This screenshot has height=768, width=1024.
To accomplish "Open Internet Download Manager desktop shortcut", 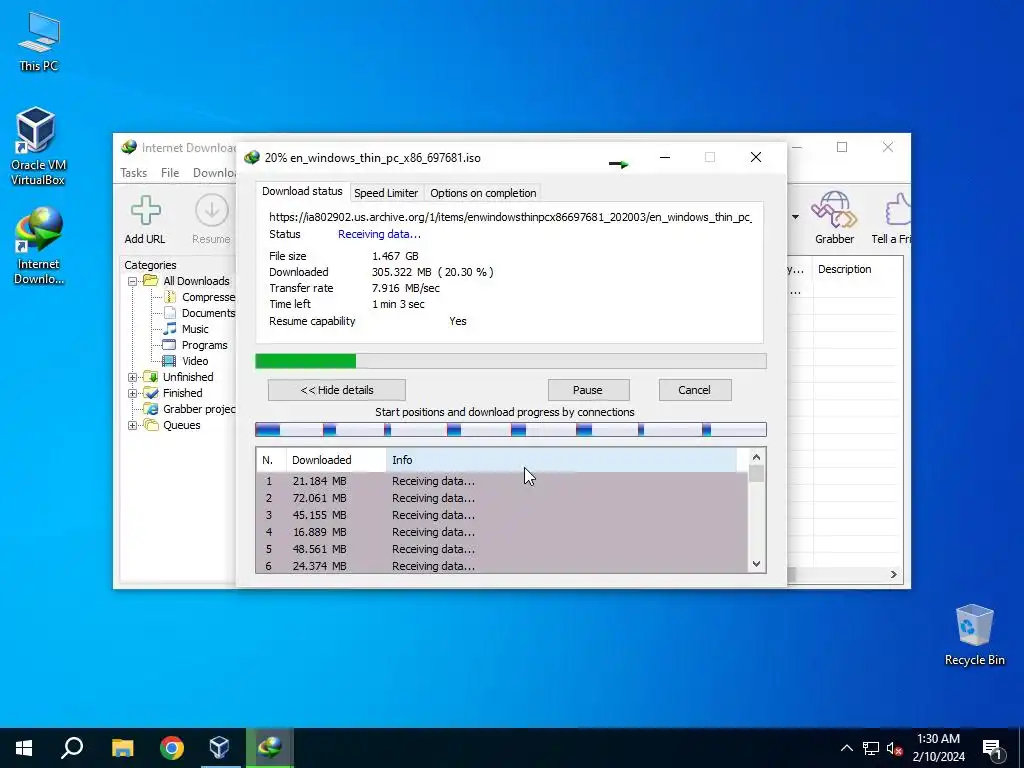I will click(x=39, y=246).
